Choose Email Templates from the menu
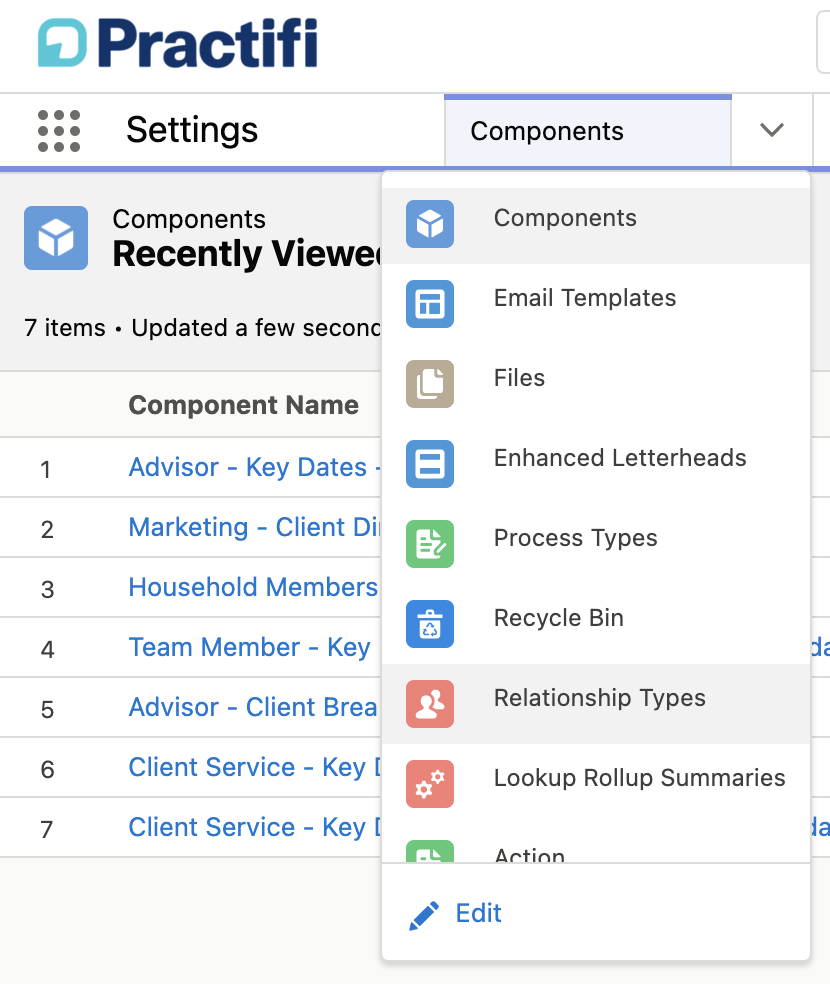830x984 pixels. point(596,304)
